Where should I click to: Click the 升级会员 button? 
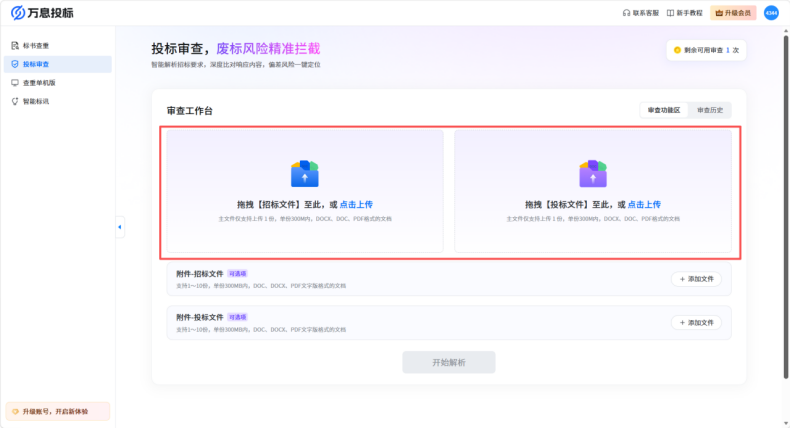pos(733,13)
